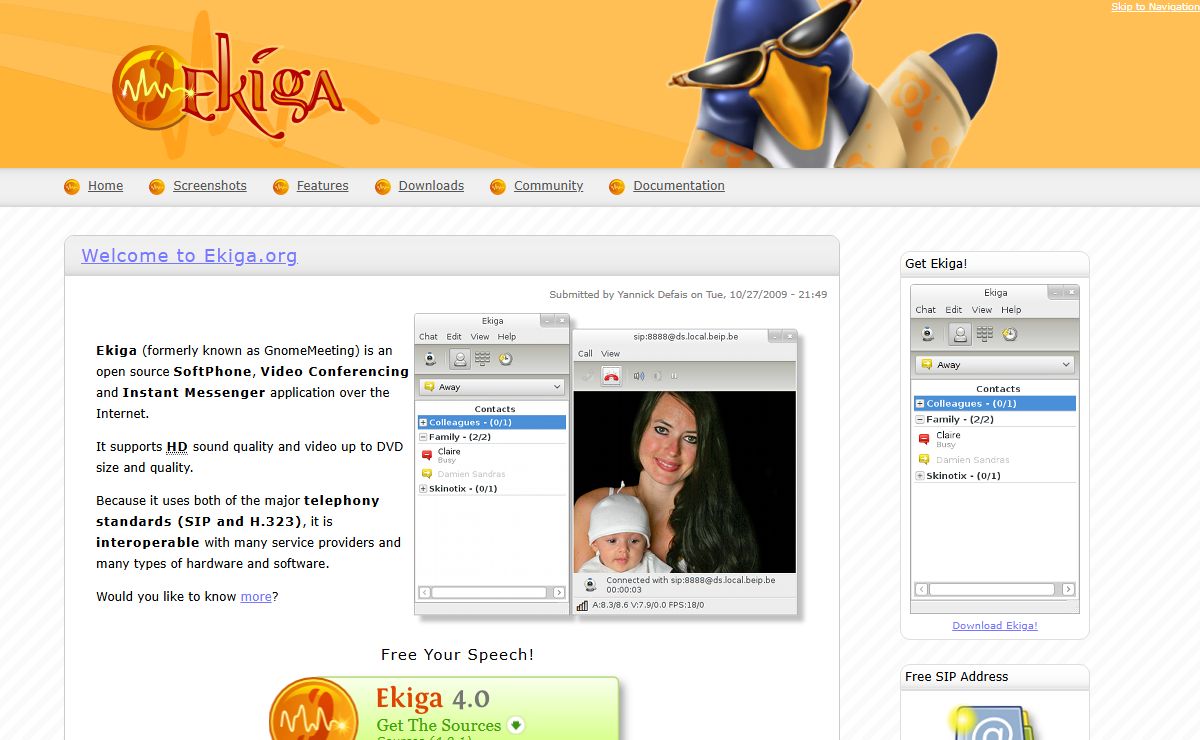Viewport: 1200px width, 740px height.
Task: Click the Skip to Navigation link
Action: pos(1155,7)
